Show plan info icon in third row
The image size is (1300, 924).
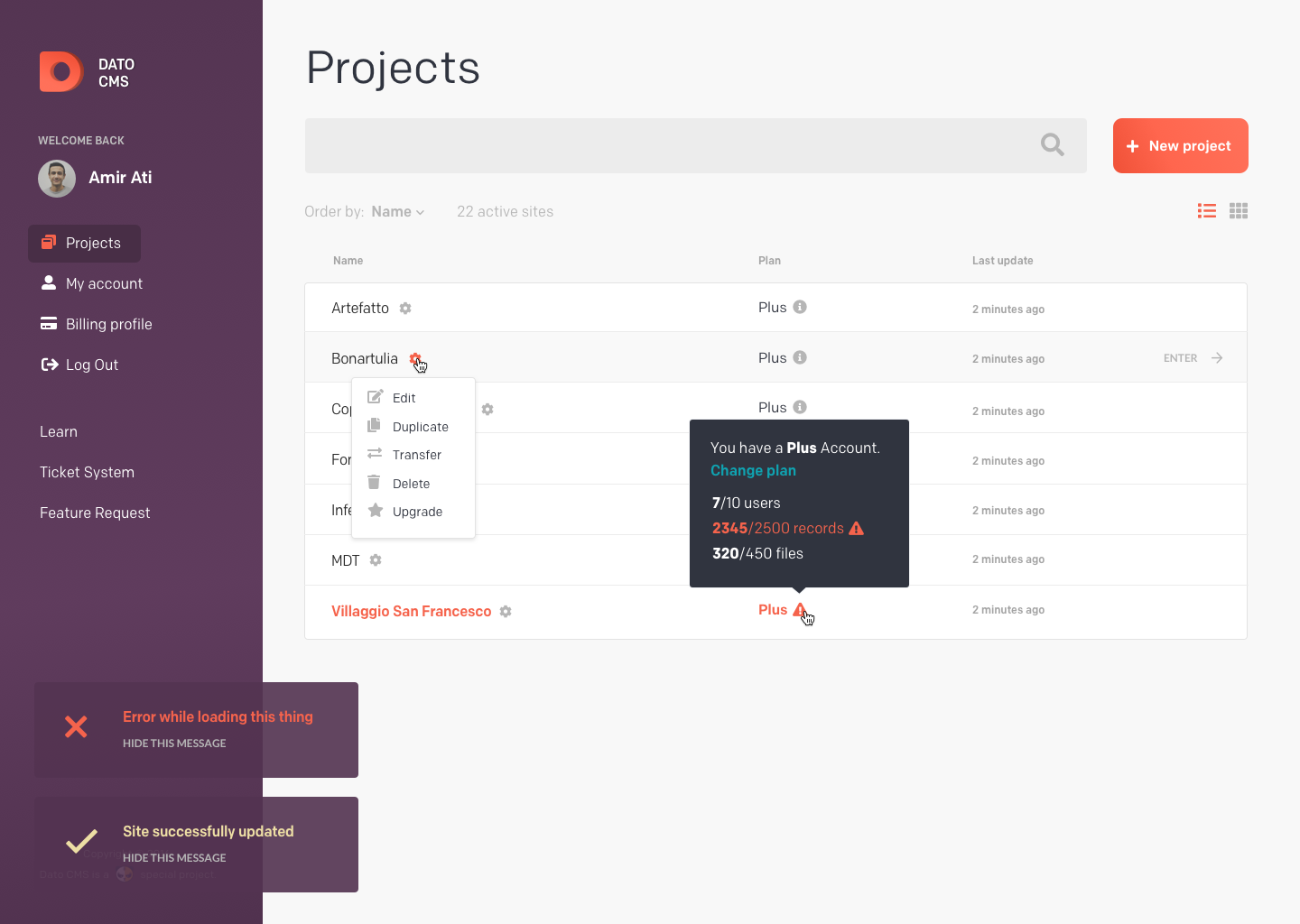coord(800,407)
